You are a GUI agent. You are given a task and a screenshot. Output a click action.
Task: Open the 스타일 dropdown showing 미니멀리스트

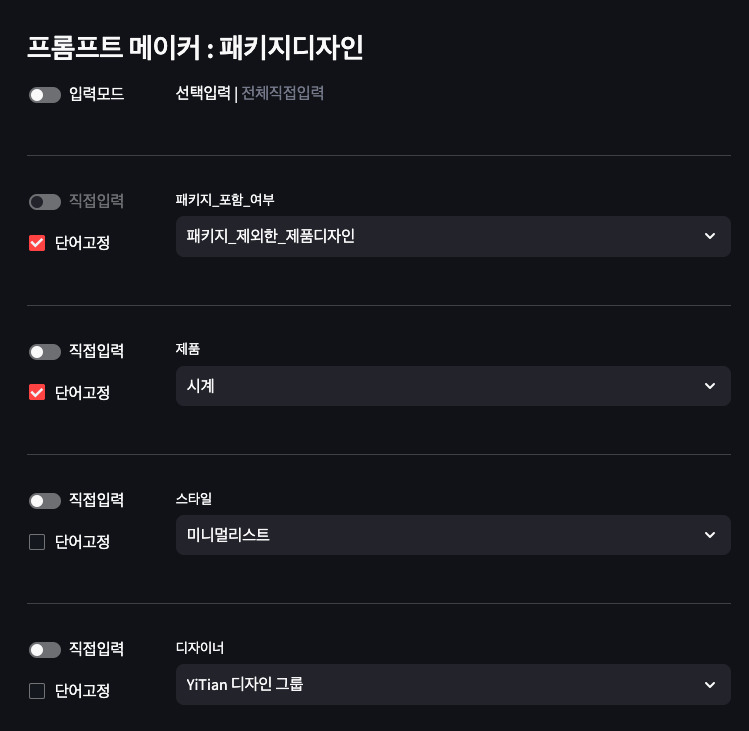pos(453,535)
